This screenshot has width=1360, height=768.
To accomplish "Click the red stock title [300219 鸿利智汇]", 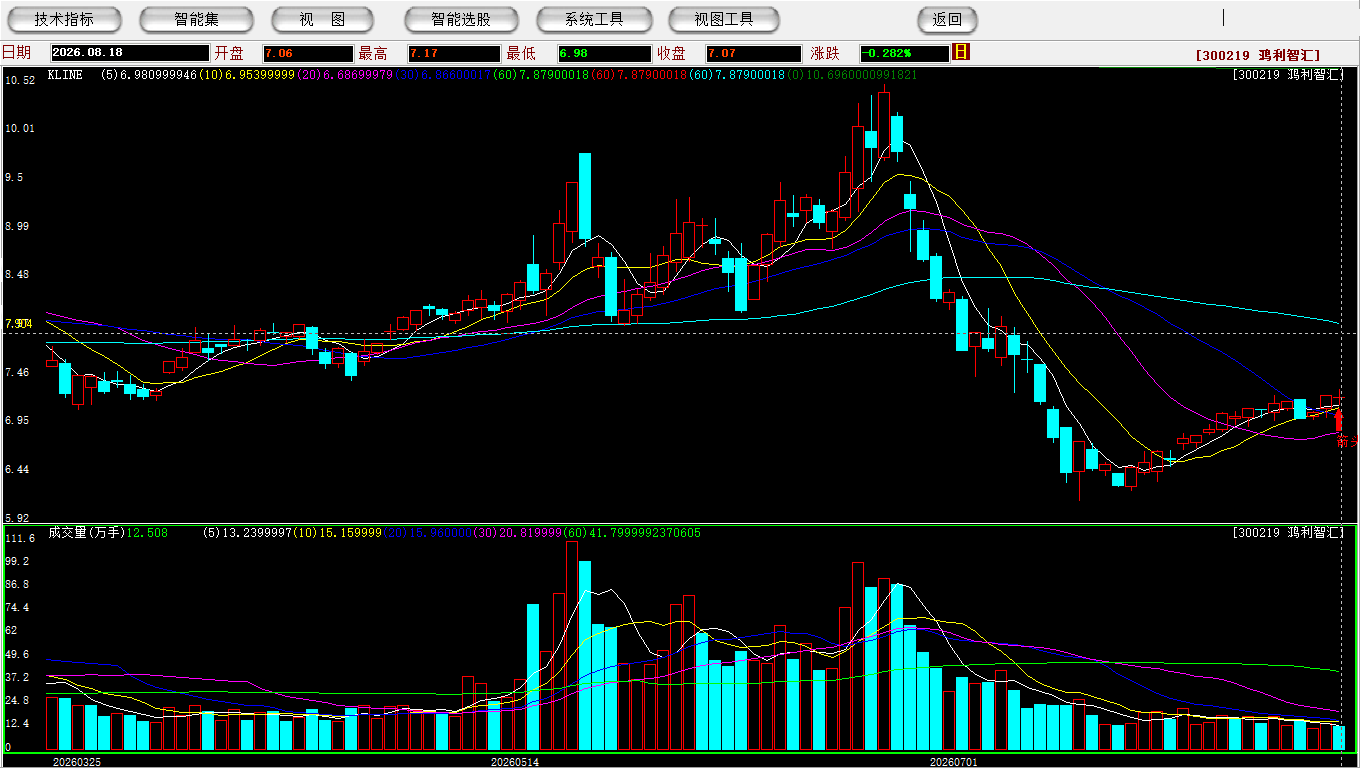I will 1257,56.
